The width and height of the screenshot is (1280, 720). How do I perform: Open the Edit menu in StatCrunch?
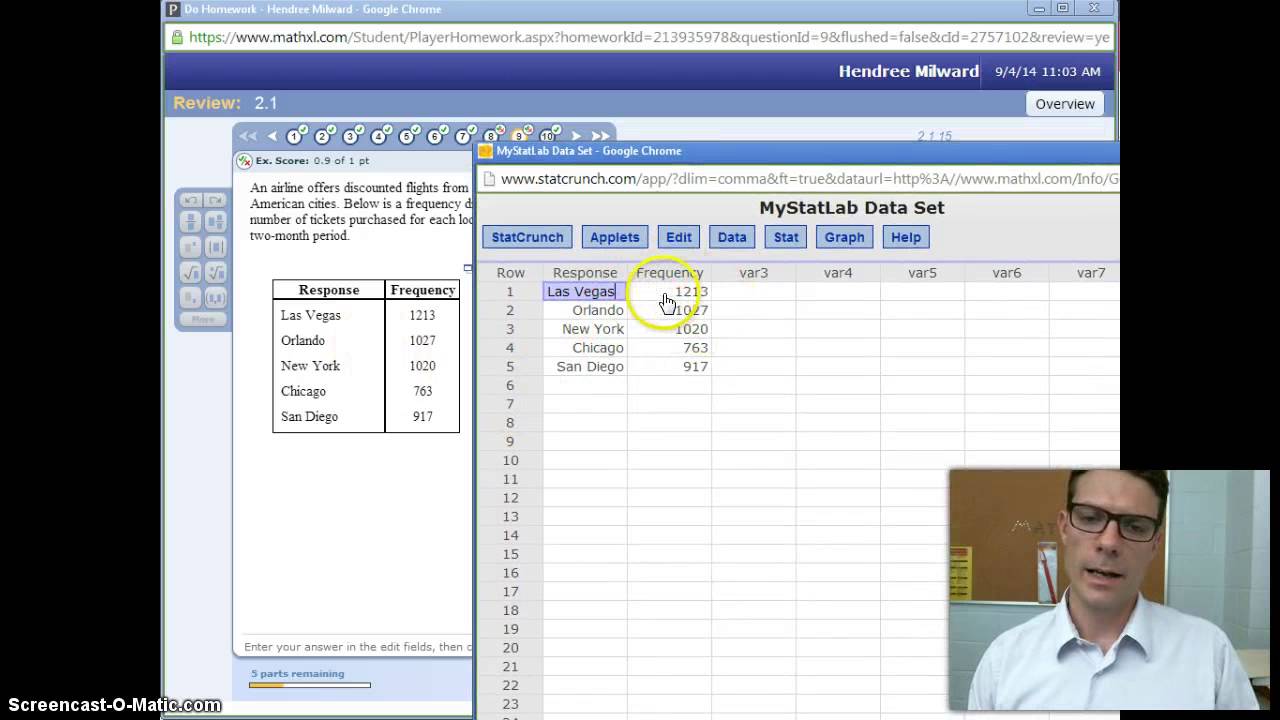click(x=679, y=237)
